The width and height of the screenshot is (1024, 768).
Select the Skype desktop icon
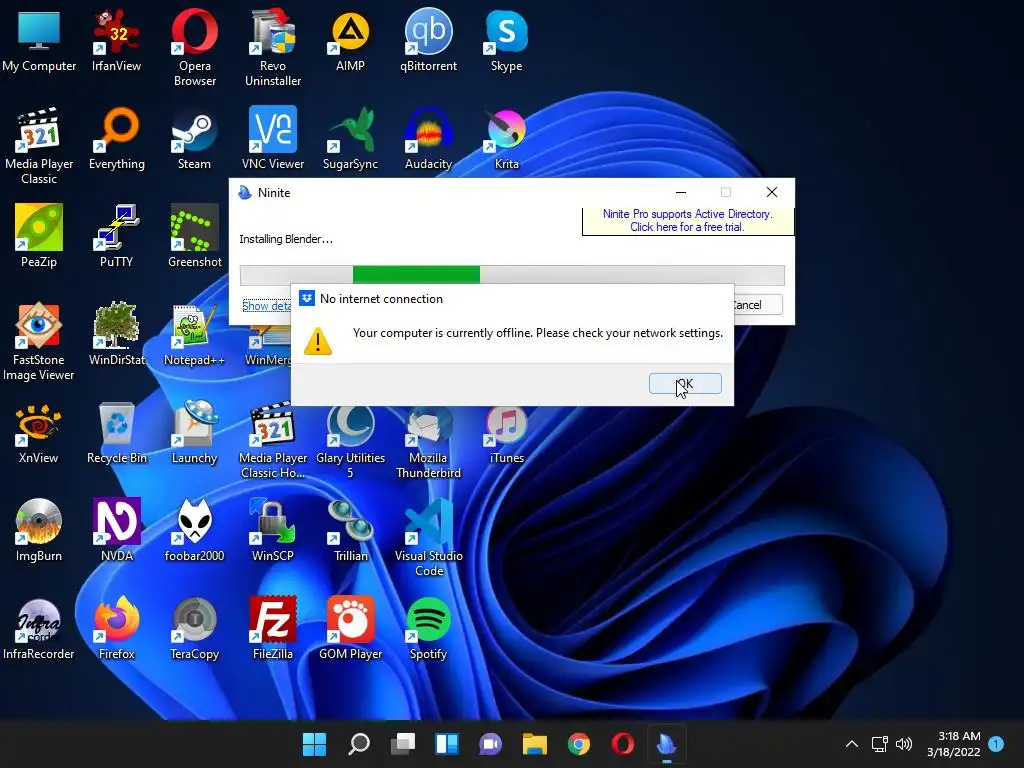tap(507, 40)
